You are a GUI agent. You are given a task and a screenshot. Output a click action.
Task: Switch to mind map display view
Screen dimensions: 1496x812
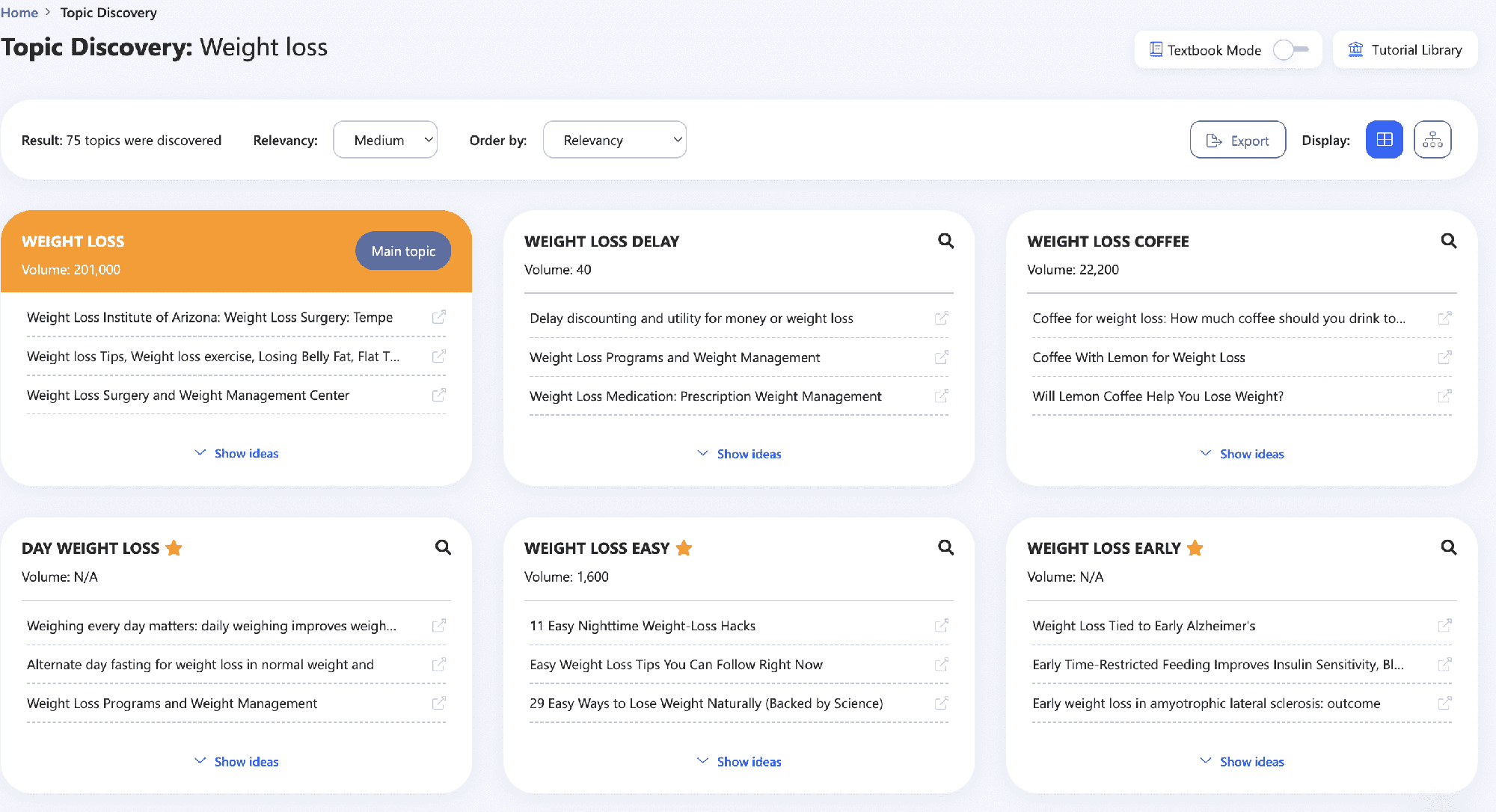1432,140
